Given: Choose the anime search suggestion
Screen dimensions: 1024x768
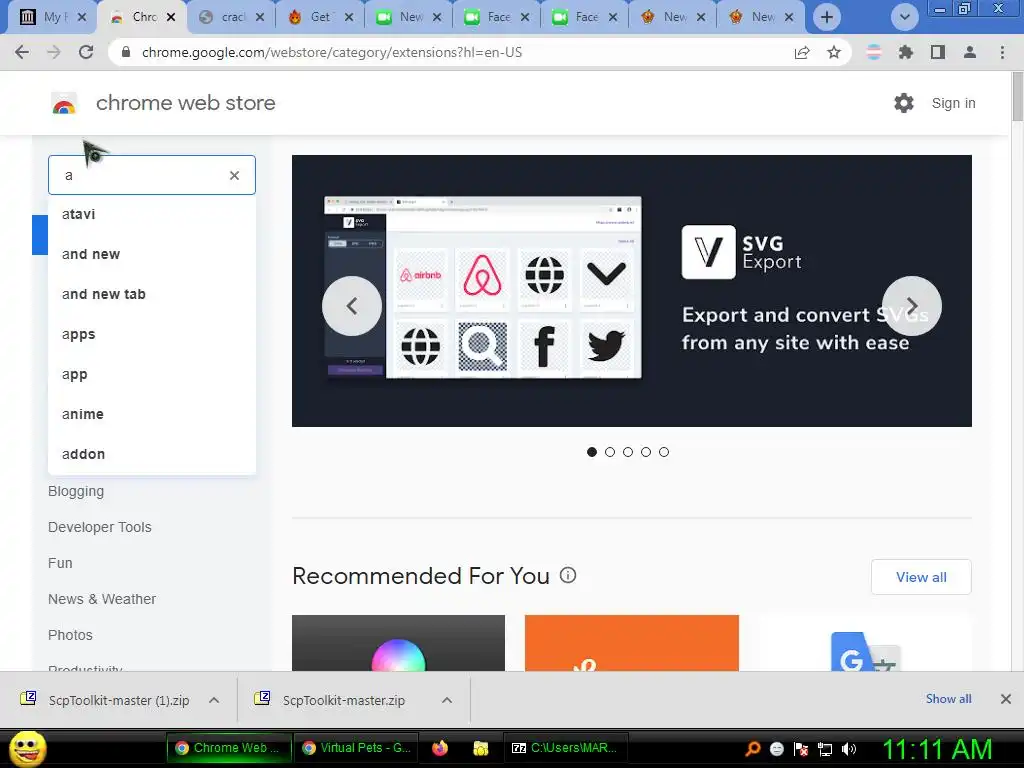Looking at the screenshot, I should coord(152,414).
